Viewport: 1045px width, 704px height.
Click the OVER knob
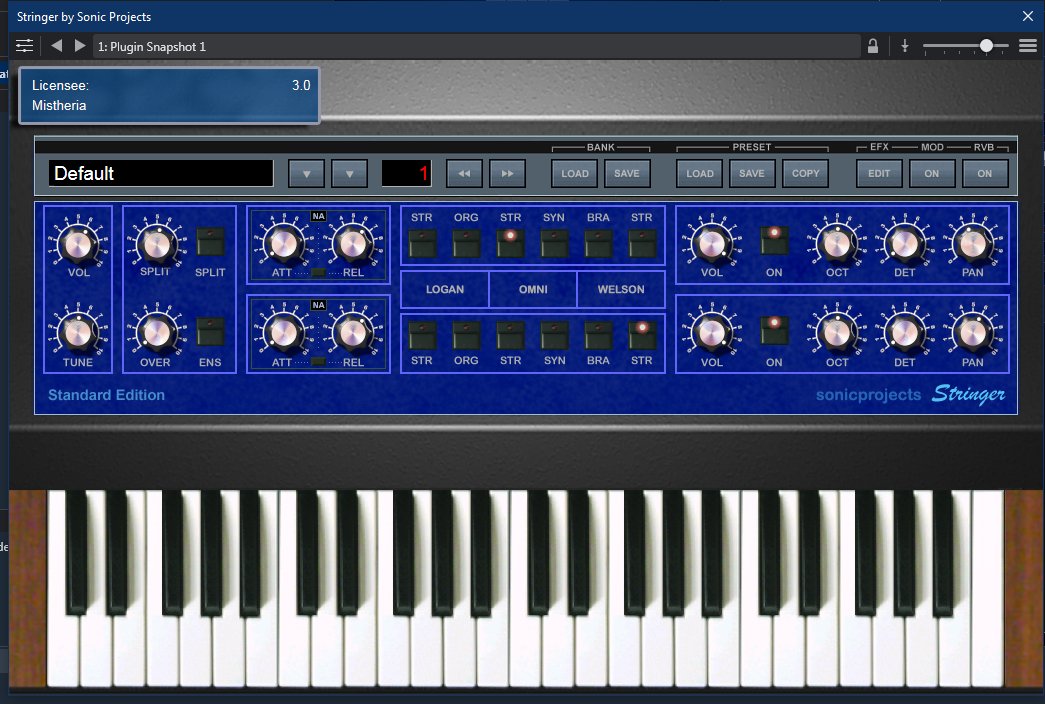[157, 332]
